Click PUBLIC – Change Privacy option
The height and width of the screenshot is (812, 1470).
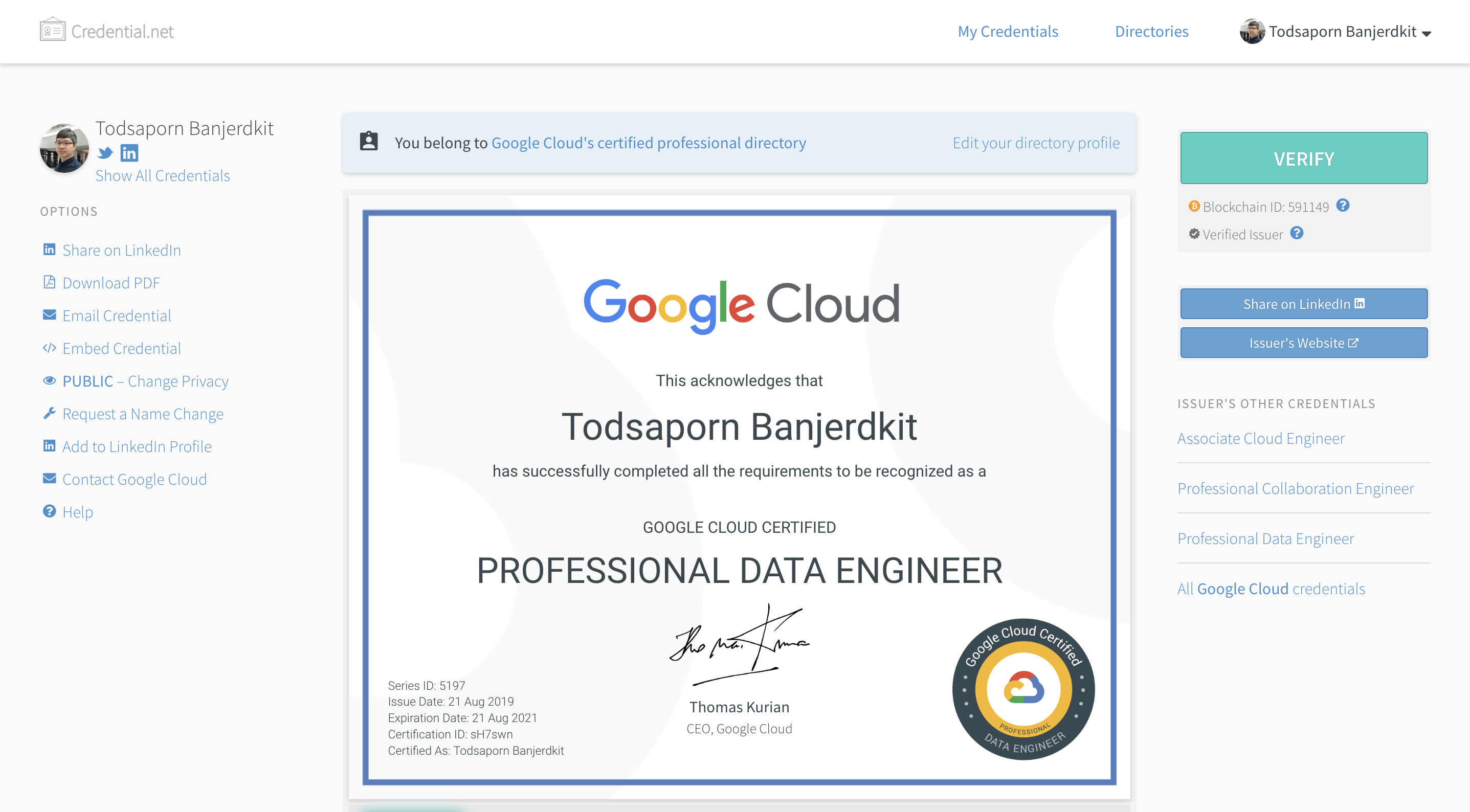click(145, 380)
